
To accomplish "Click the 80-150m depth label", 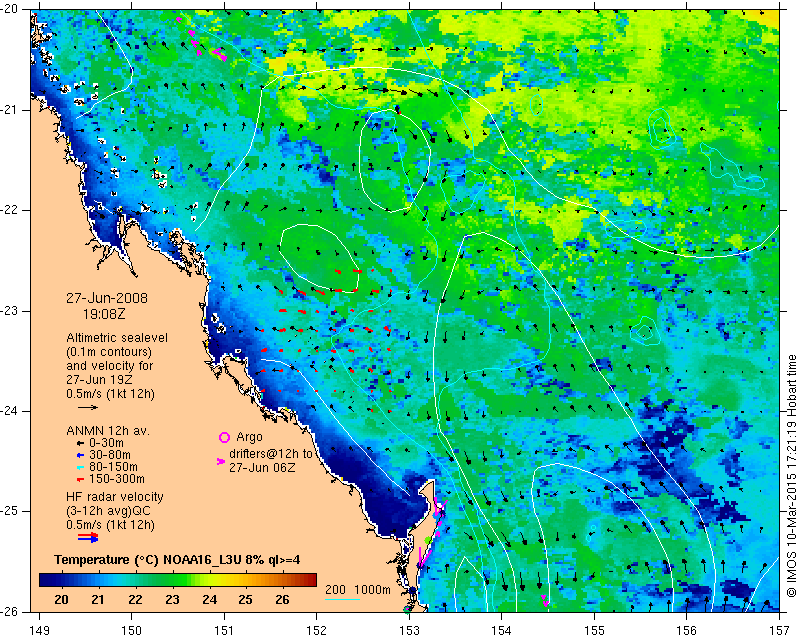I will click(x=113, y=467).
